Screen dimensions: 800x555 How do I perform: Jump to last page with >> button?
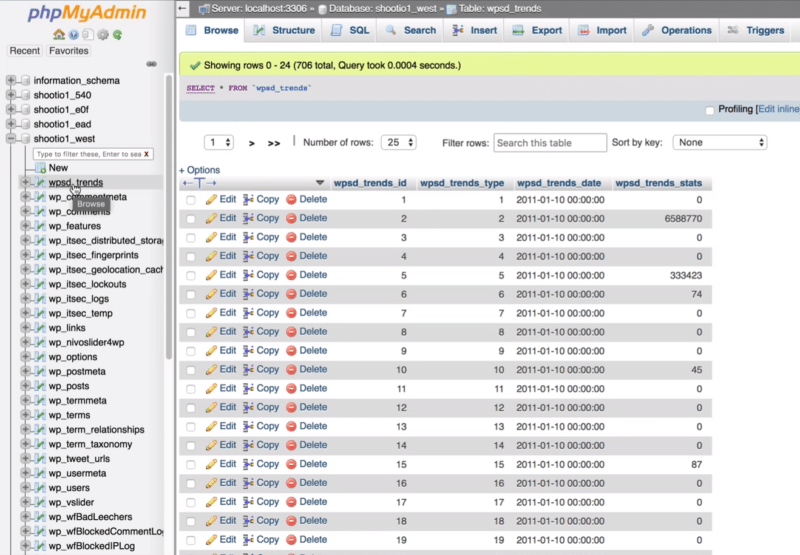click(x=274, y=143)
